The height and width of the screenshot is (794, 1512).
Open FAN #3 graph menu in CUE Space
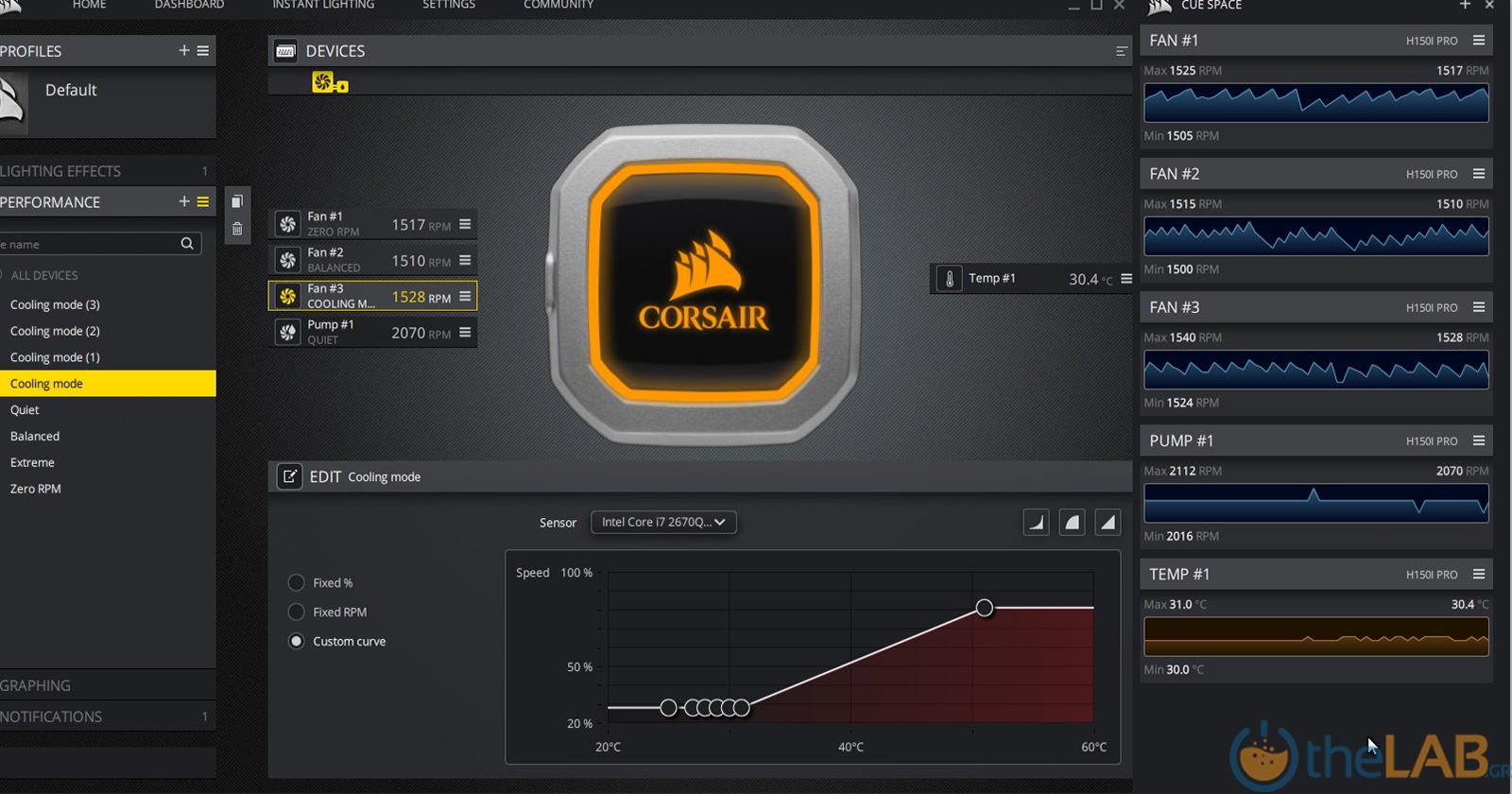coord(1479,306)
